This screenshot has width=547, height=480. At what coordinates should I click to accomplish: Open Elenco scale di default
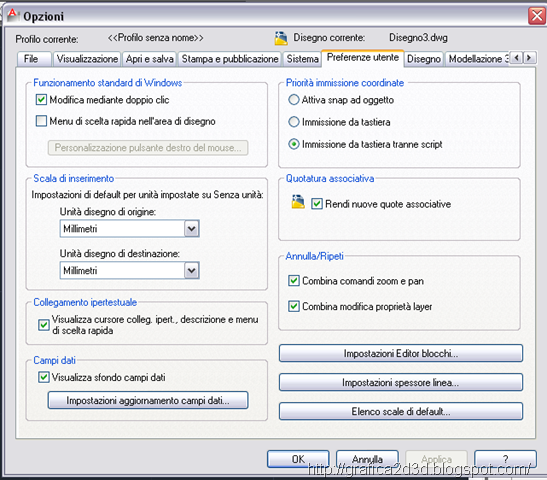[401, 411]
